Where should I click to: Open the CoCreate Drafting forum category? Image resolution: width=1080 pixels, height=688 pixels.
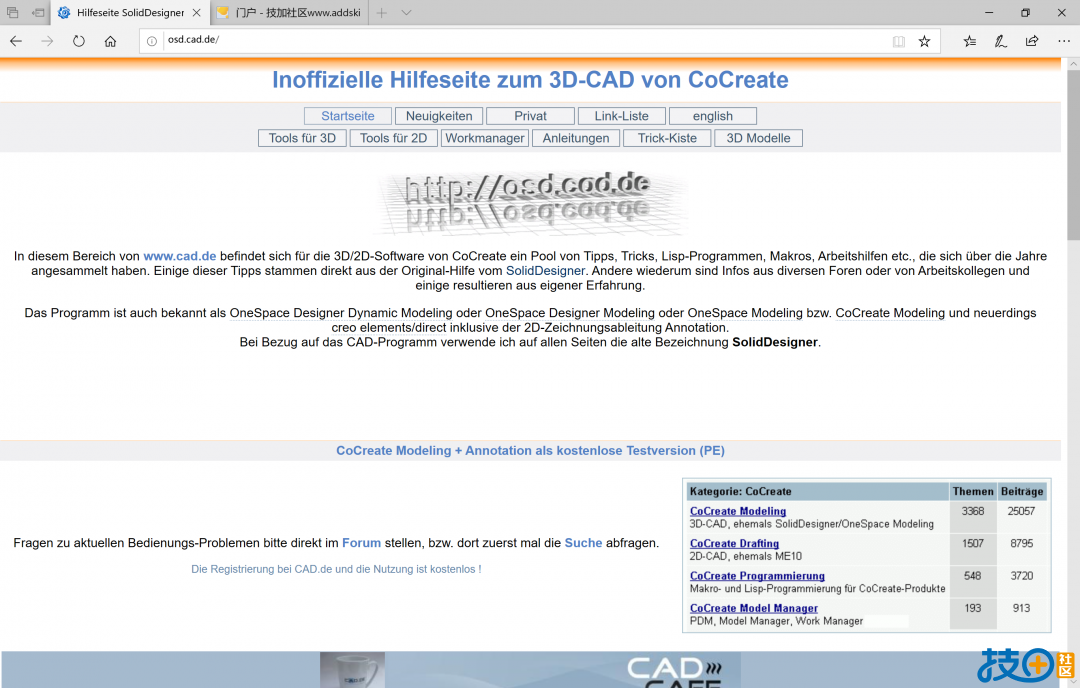tap(734, 543)
